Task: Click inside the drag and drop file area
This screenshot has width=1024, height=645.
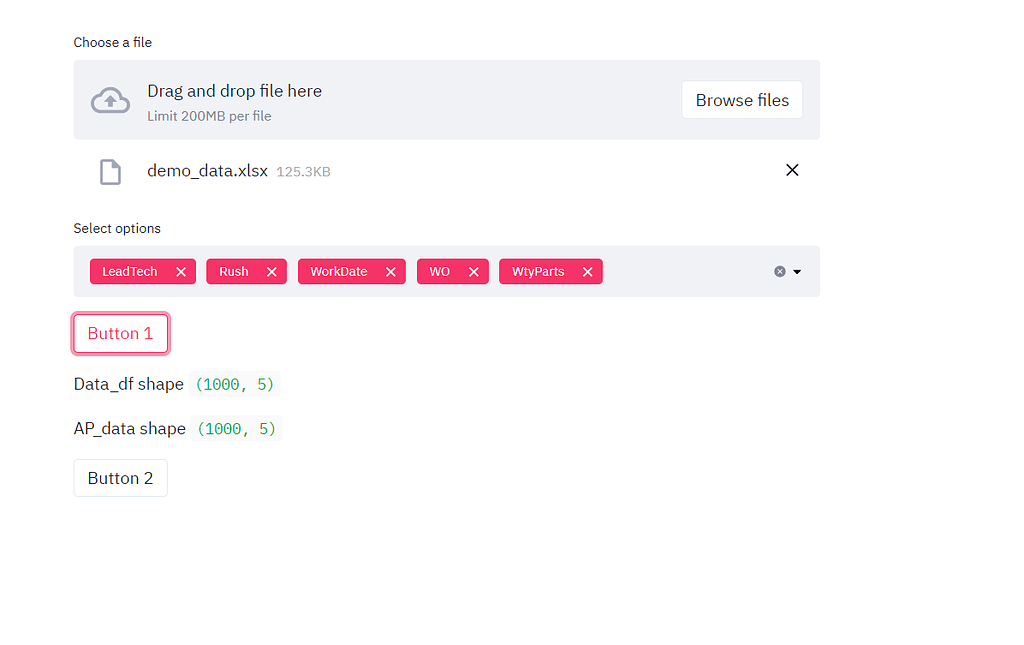Action: 400,99
